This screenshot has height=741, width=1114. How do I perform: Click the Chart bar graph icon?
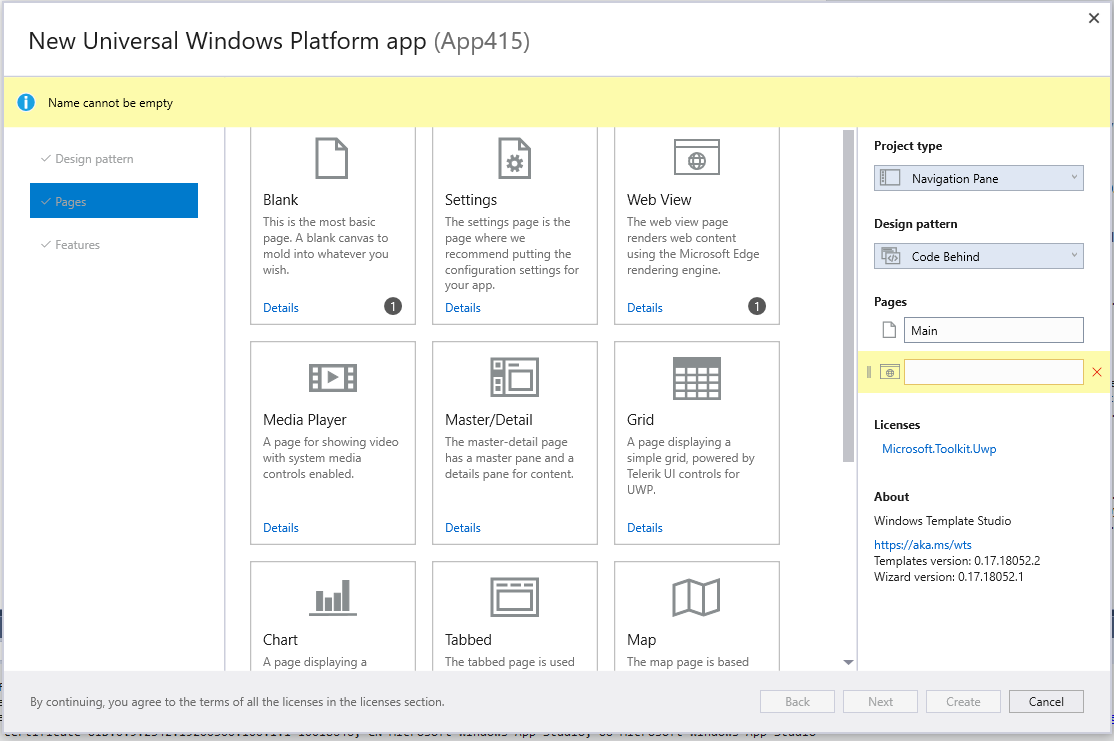coord(332,597)
